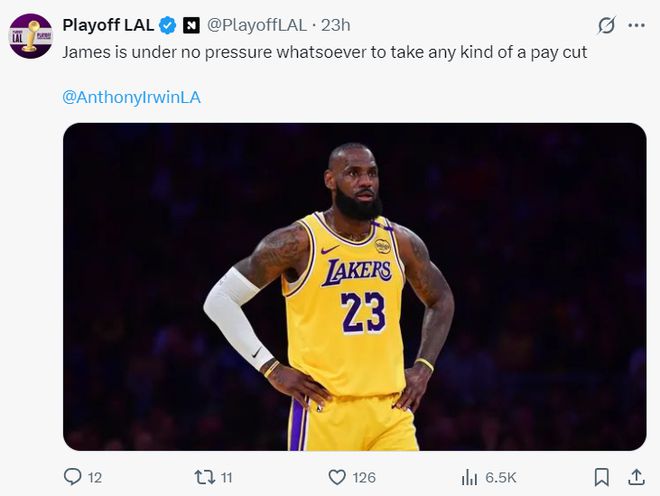Click the Grok explain icon
660x496 pixels.
pos(605,25)
